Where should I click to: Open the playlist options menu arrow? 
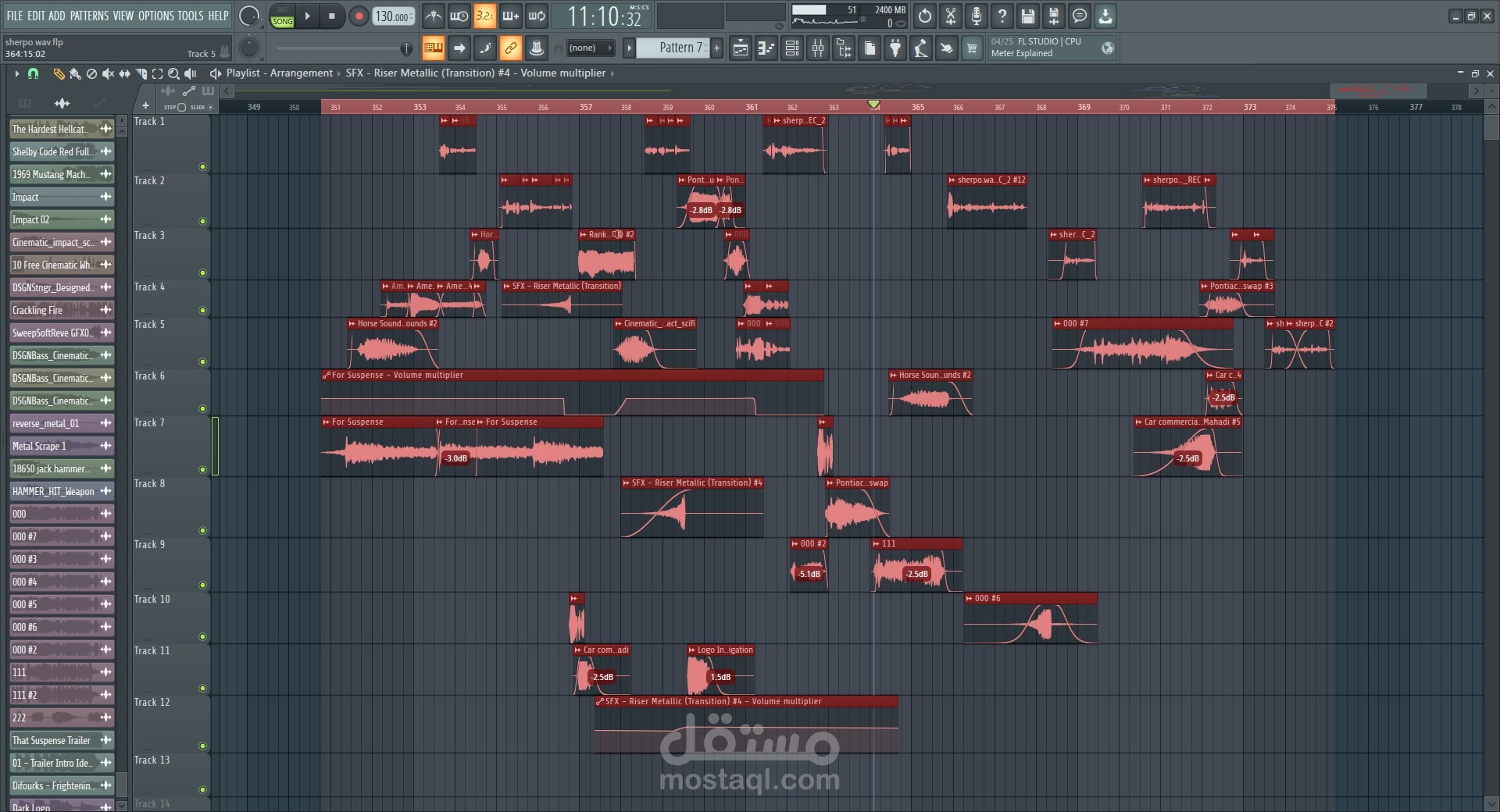[16, 73]
